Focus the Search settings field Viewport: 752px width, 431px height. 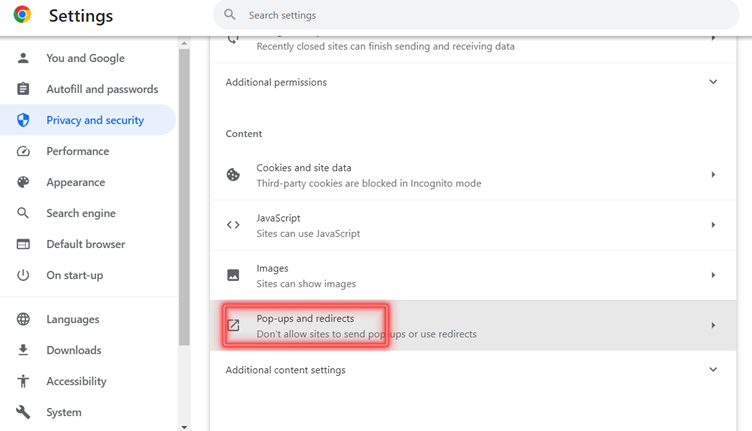pos(476,15)
